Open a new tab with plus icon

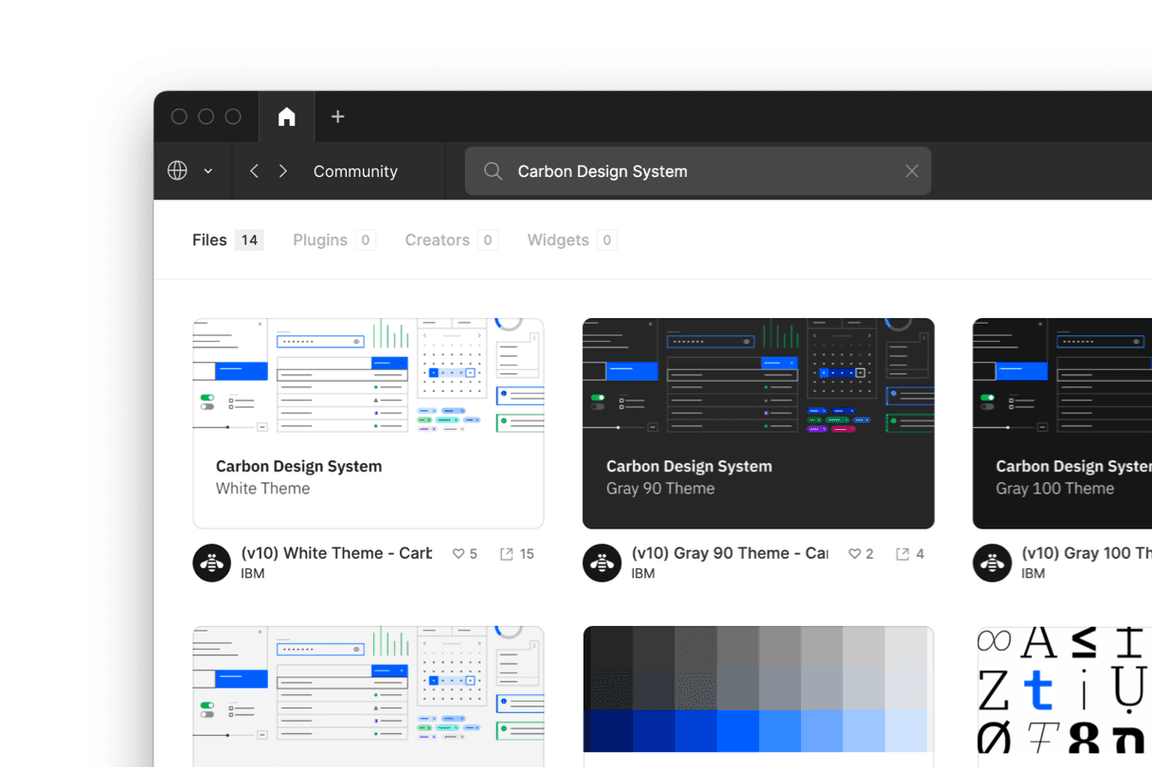click(x=337, y=117)
